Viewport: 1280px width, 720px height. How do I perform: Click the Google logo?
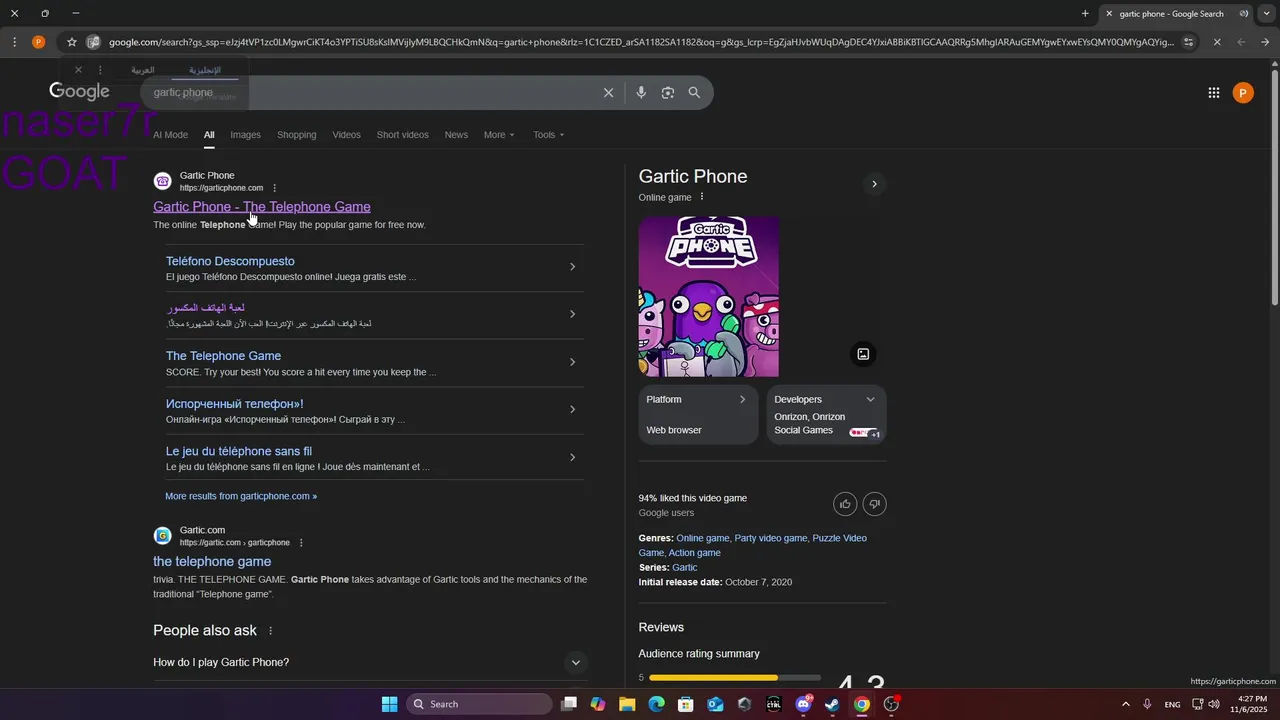coord(79,92)
